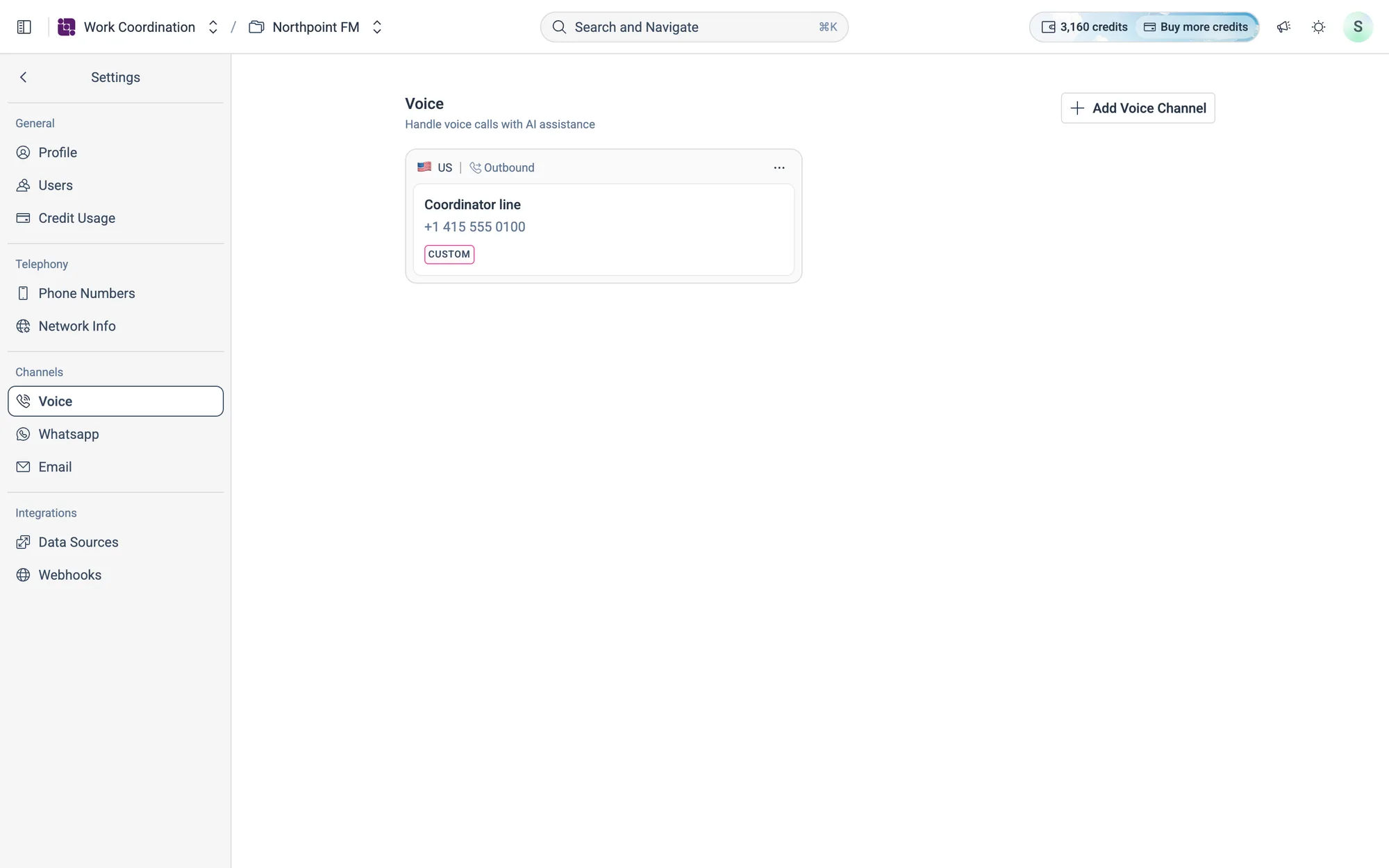Click Buy more credits button
Image resolution: width=1389 pixels, height=868 pixels.
point(1196,27)
